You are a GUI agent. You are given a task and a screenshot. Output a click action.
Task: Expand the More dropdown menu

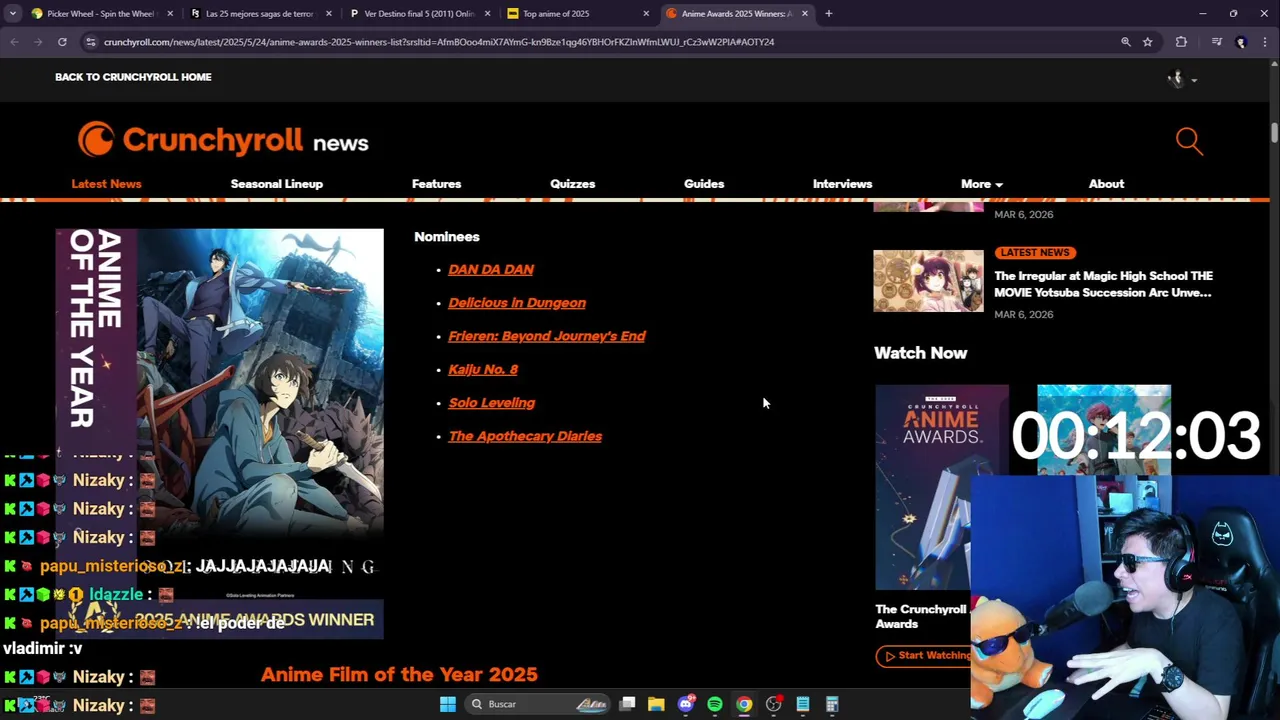(981, 184)
